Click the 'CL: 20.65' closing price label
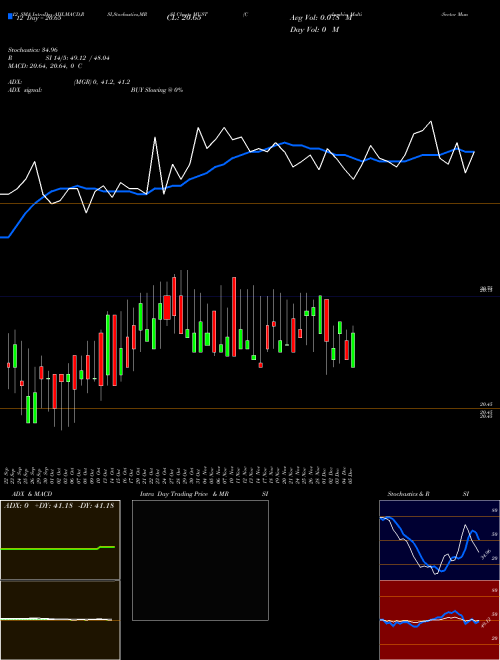This screenshot has width=500, height=660. (x=184, y=18)
